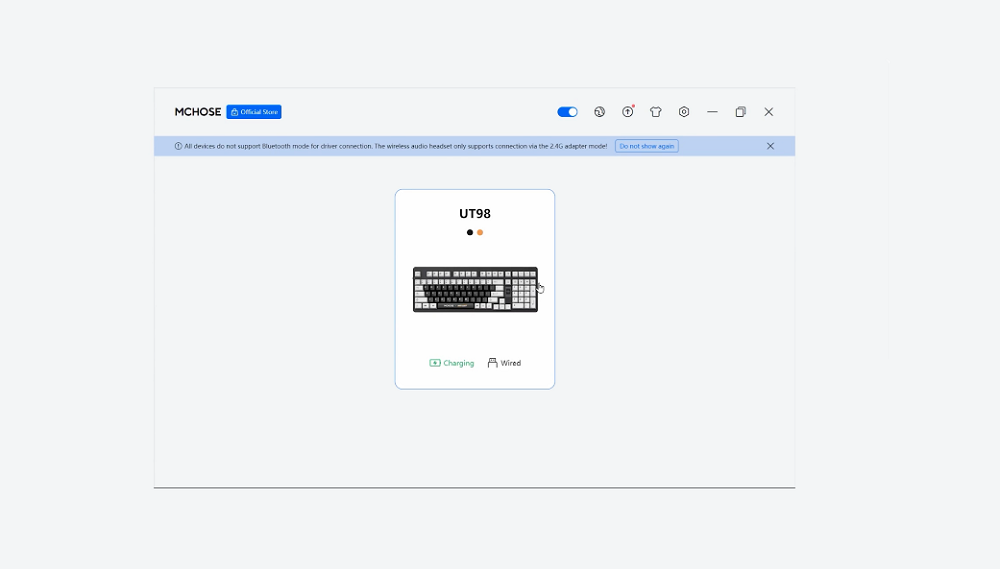Click the MCHOSE Official Store button
Image resolution: width=1000 pixels, height=569 pixels.
click(x=254, y=112)
